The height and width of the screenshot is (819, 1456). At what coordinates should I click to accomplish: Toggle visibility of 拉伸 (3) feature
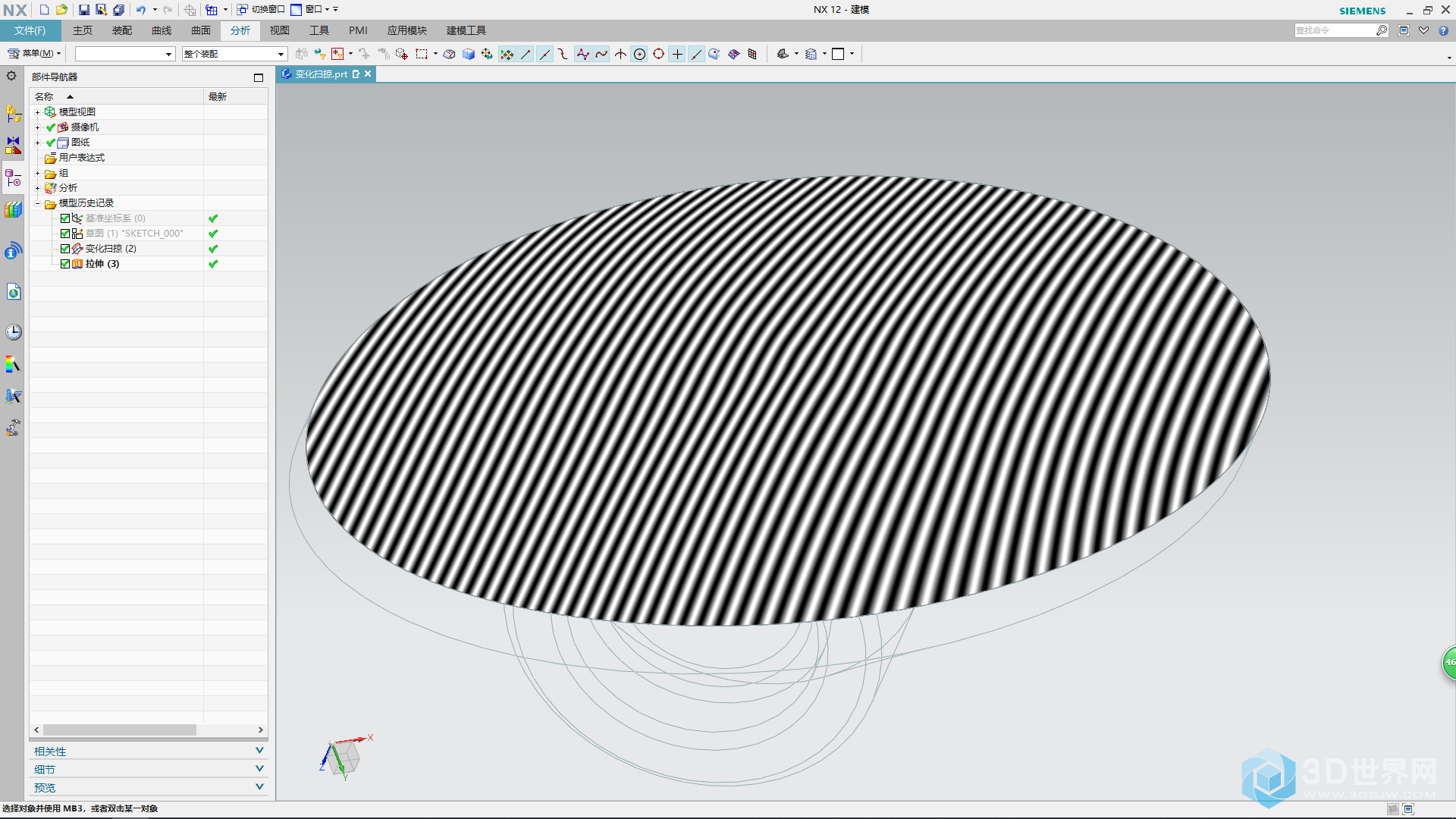pyautogui.click(x=64, y=263)
